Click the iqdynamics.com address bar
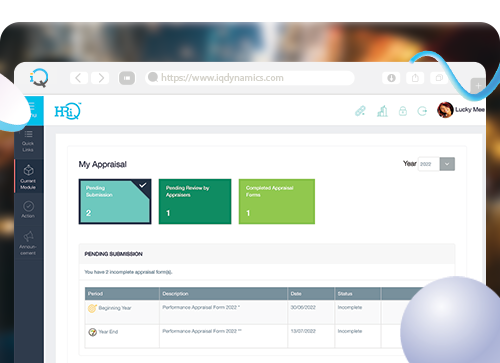 point(250,78)
